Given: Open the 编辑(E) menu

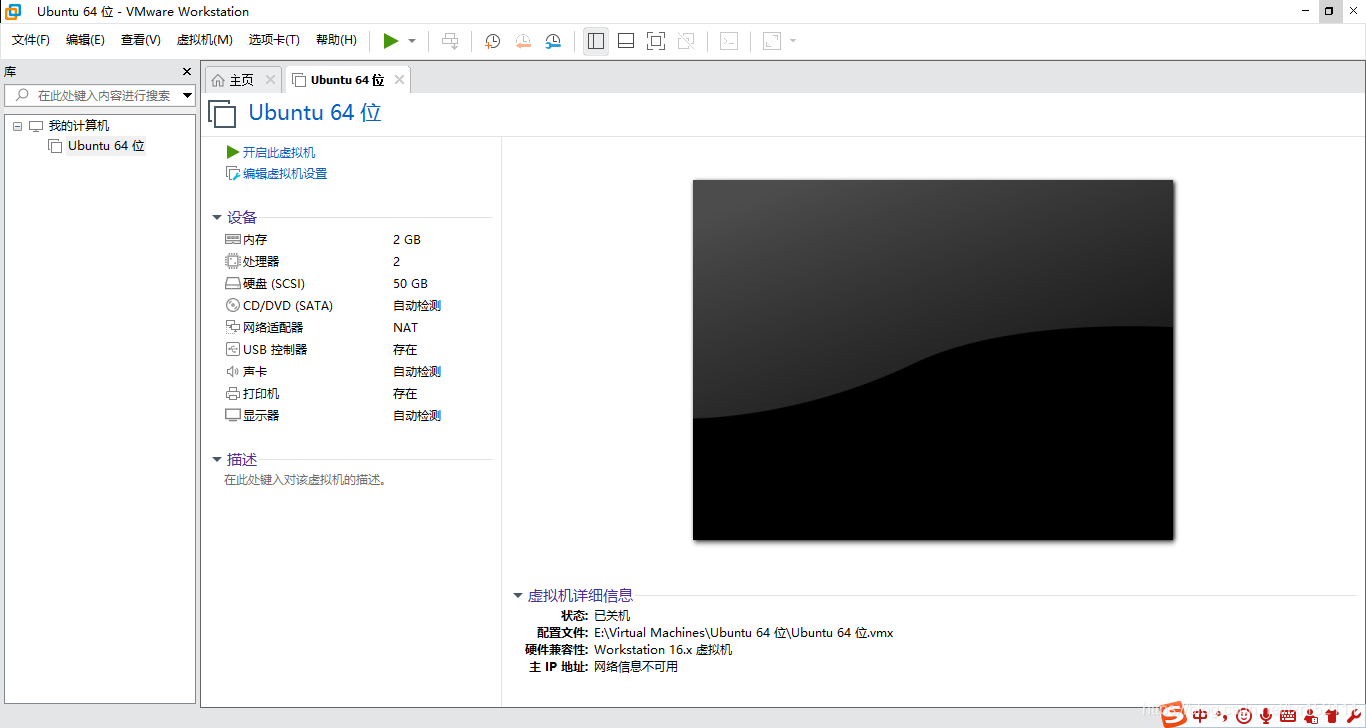Looking at the screenshot, I should 85,40.
